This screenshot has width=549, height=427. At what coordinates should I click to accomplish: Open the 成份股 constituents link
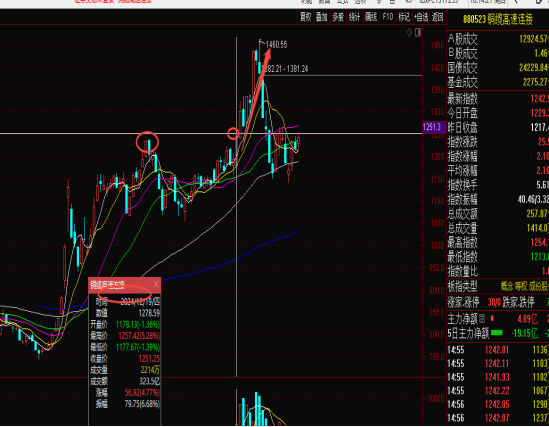[x=539, y=286]
